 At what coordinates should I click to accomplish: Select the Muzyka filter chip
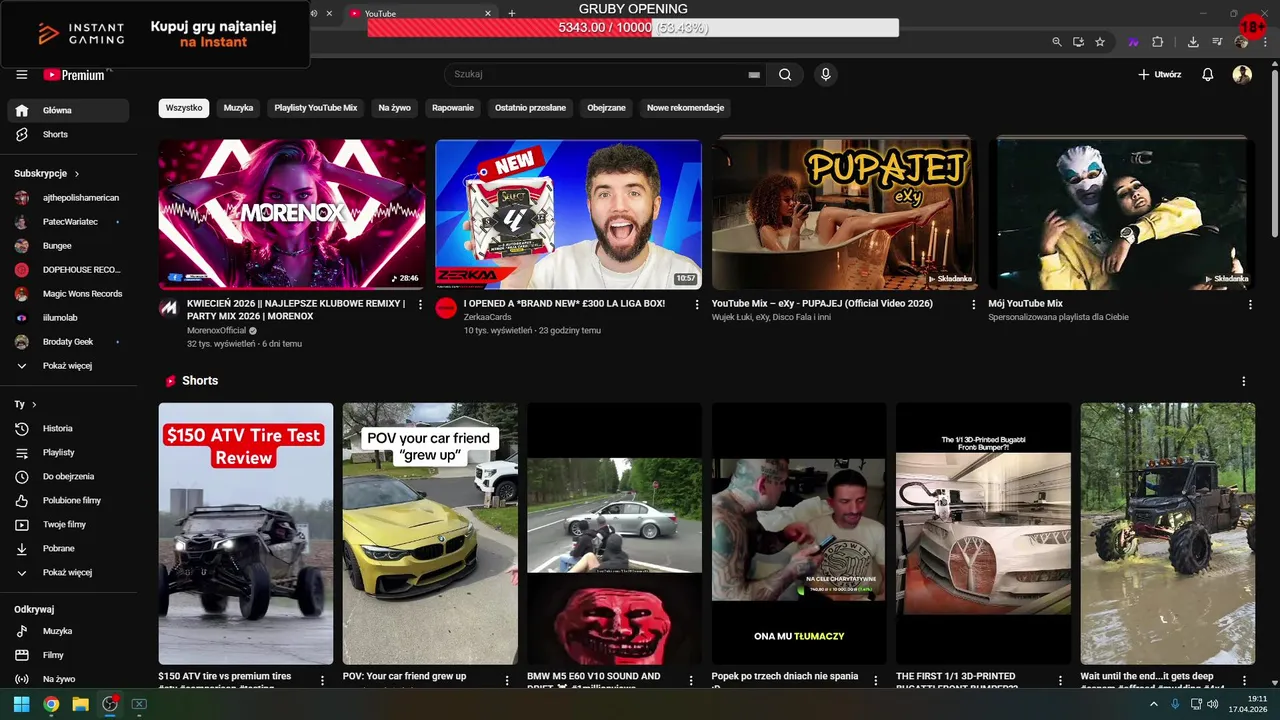pos(238,107)
